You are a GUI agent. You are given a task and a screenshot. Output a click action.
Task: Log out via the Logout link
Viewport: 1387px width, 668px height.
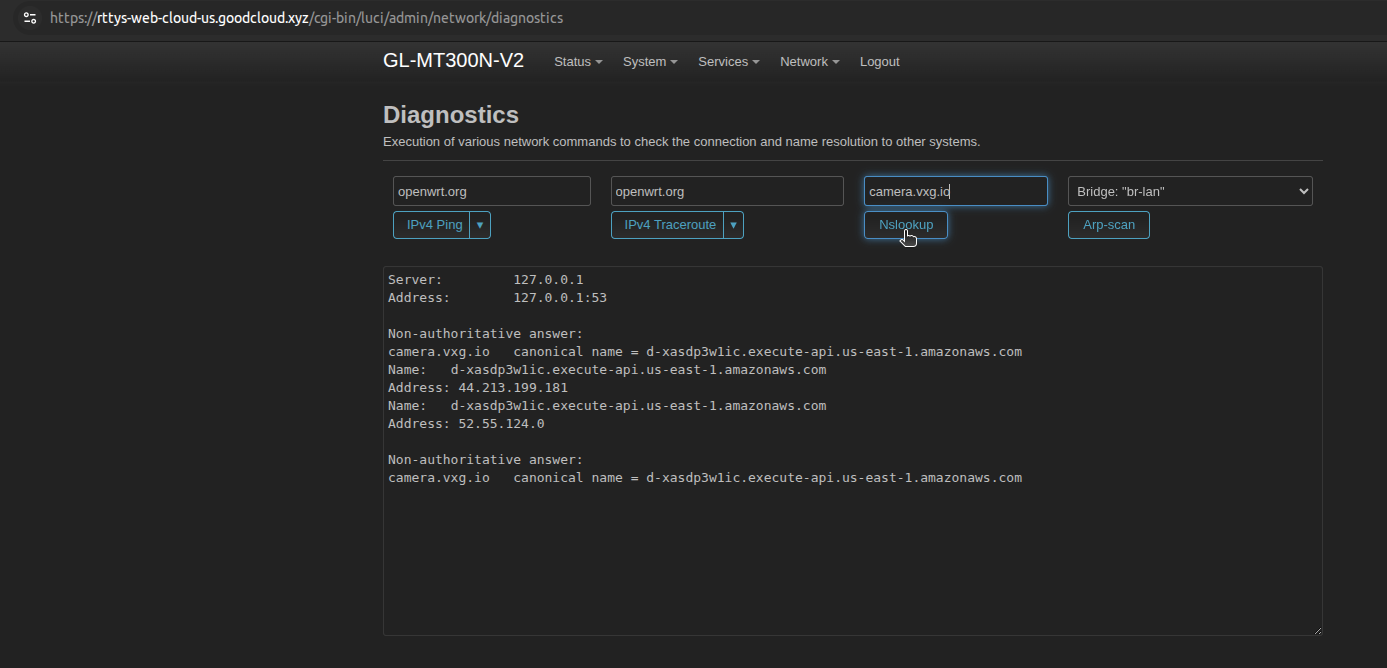point(879,62)
